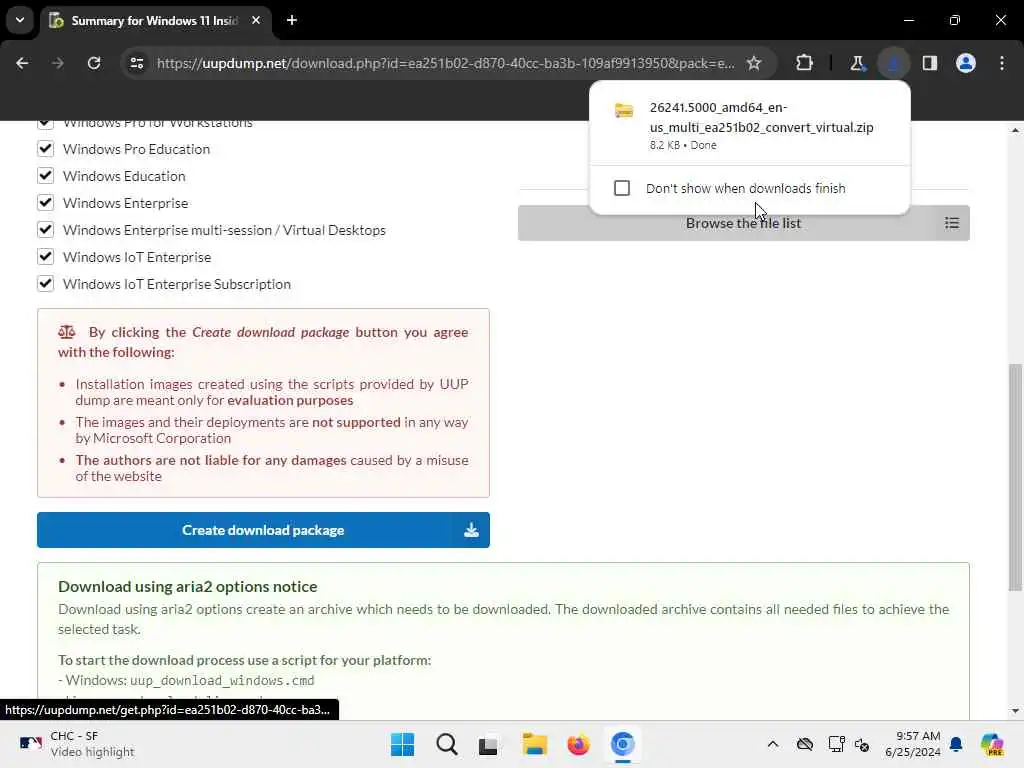Open CHC - SF widget on taskbar
The height and width of the screenshot is (768, 1024).
coord(77,744)
